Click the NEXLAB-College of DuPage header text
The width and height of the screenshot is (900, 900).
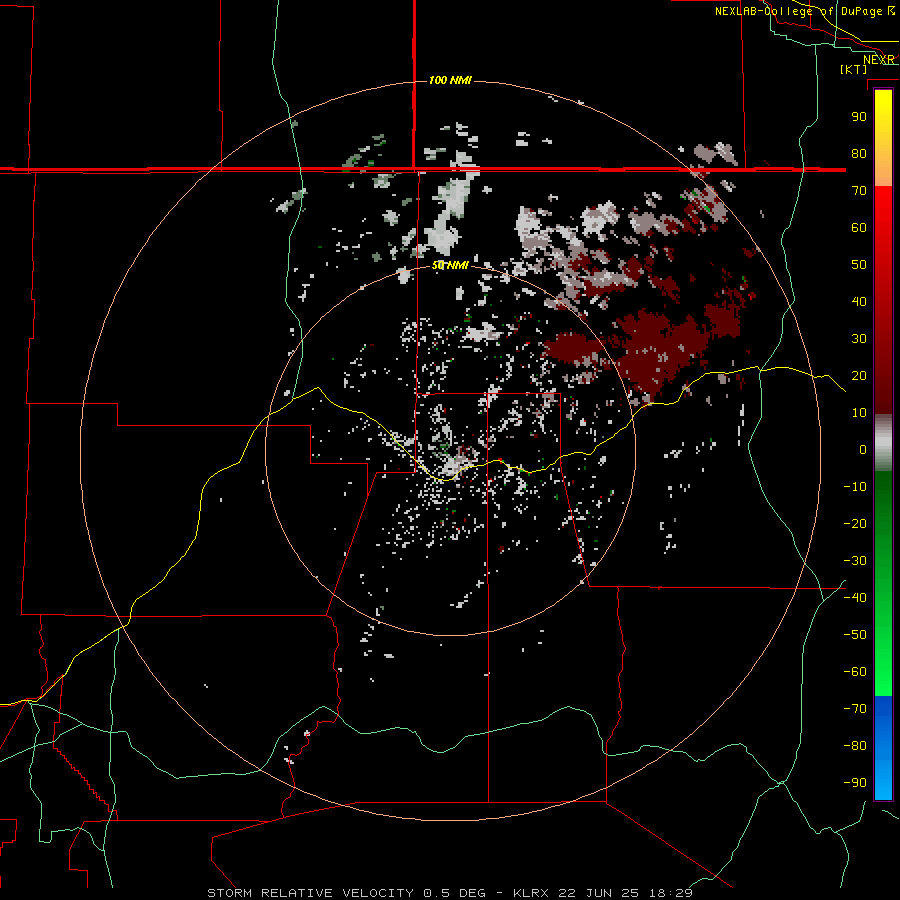click(x=798, y=11)
